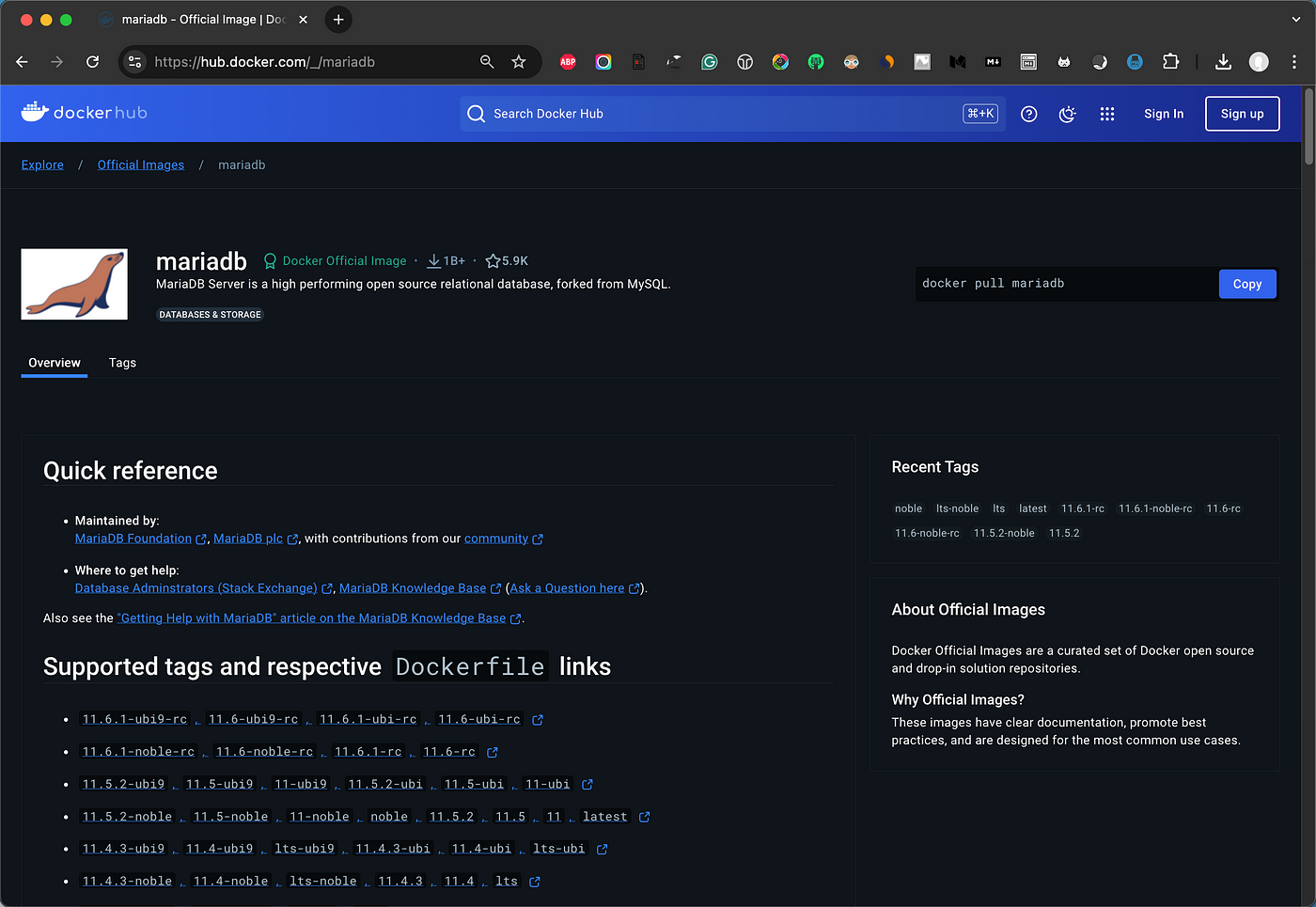Go to Explore breadcrumb link
The height and width of the screenshot is (907, 1316).
click(x=42, y=165)
